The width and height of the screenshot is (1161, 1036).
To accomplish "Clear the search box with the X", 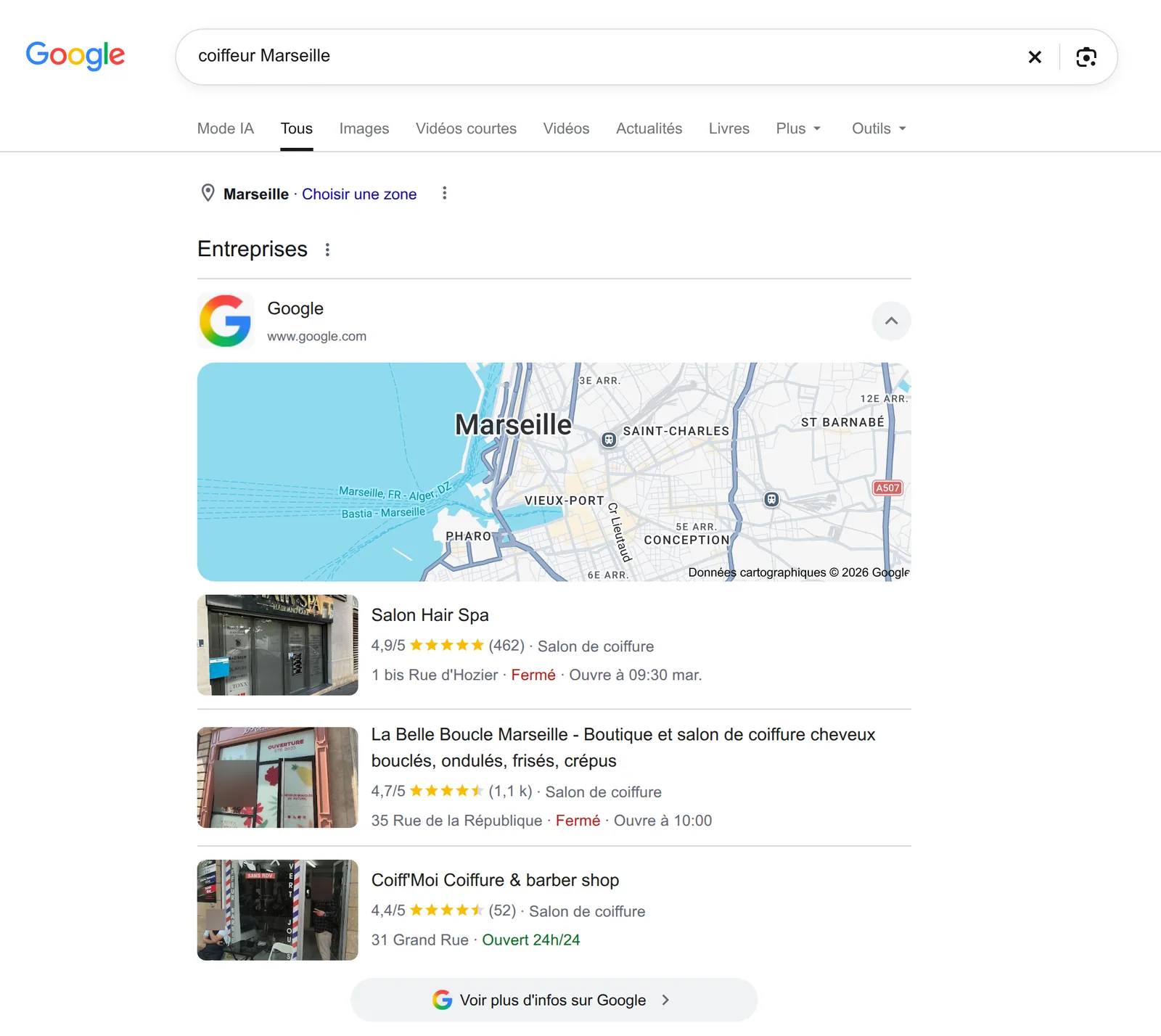I will [x=1035, y=57].
